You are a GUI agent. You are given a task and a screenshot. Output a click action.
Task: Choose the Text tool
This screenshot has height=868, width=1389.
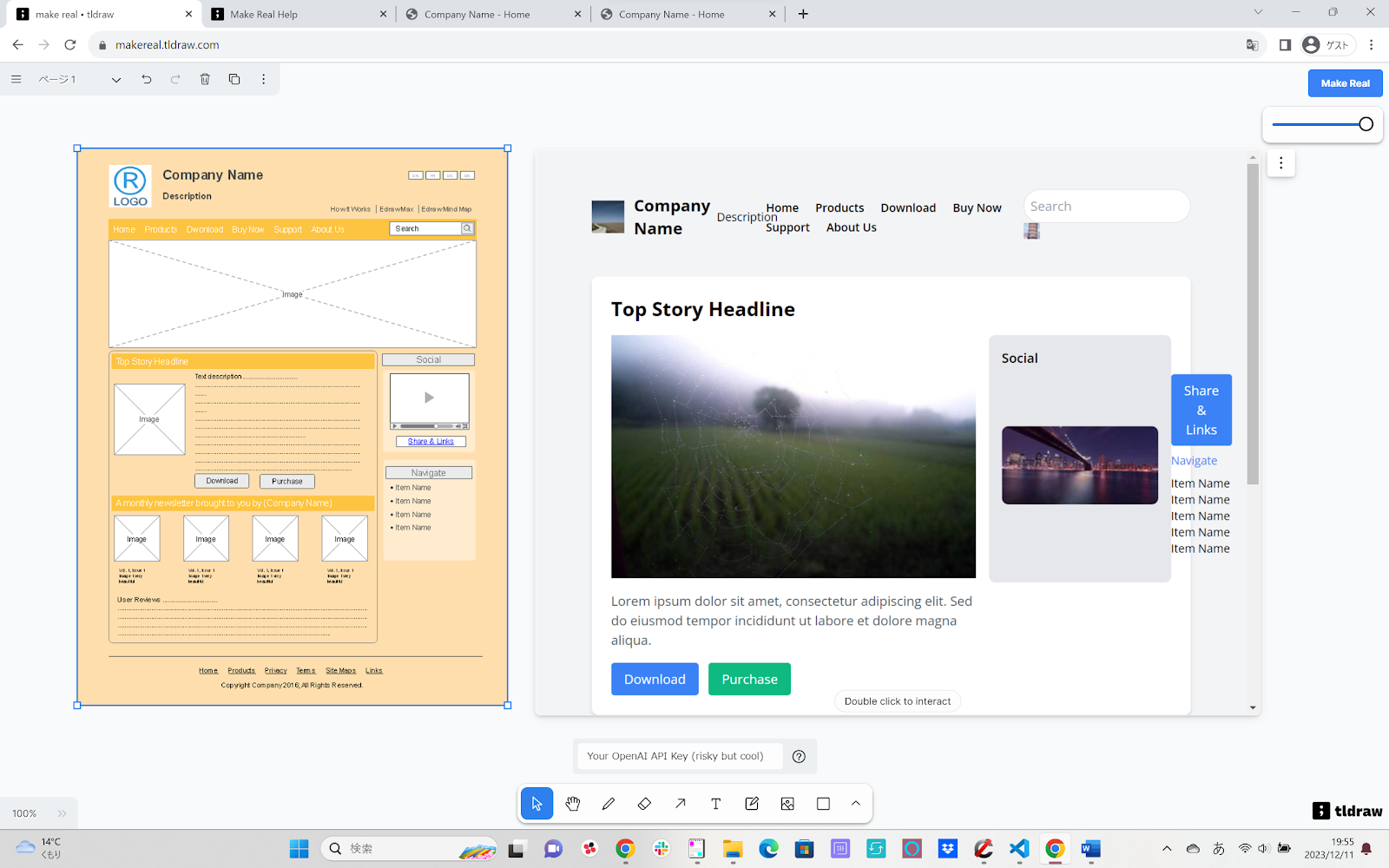716,804
